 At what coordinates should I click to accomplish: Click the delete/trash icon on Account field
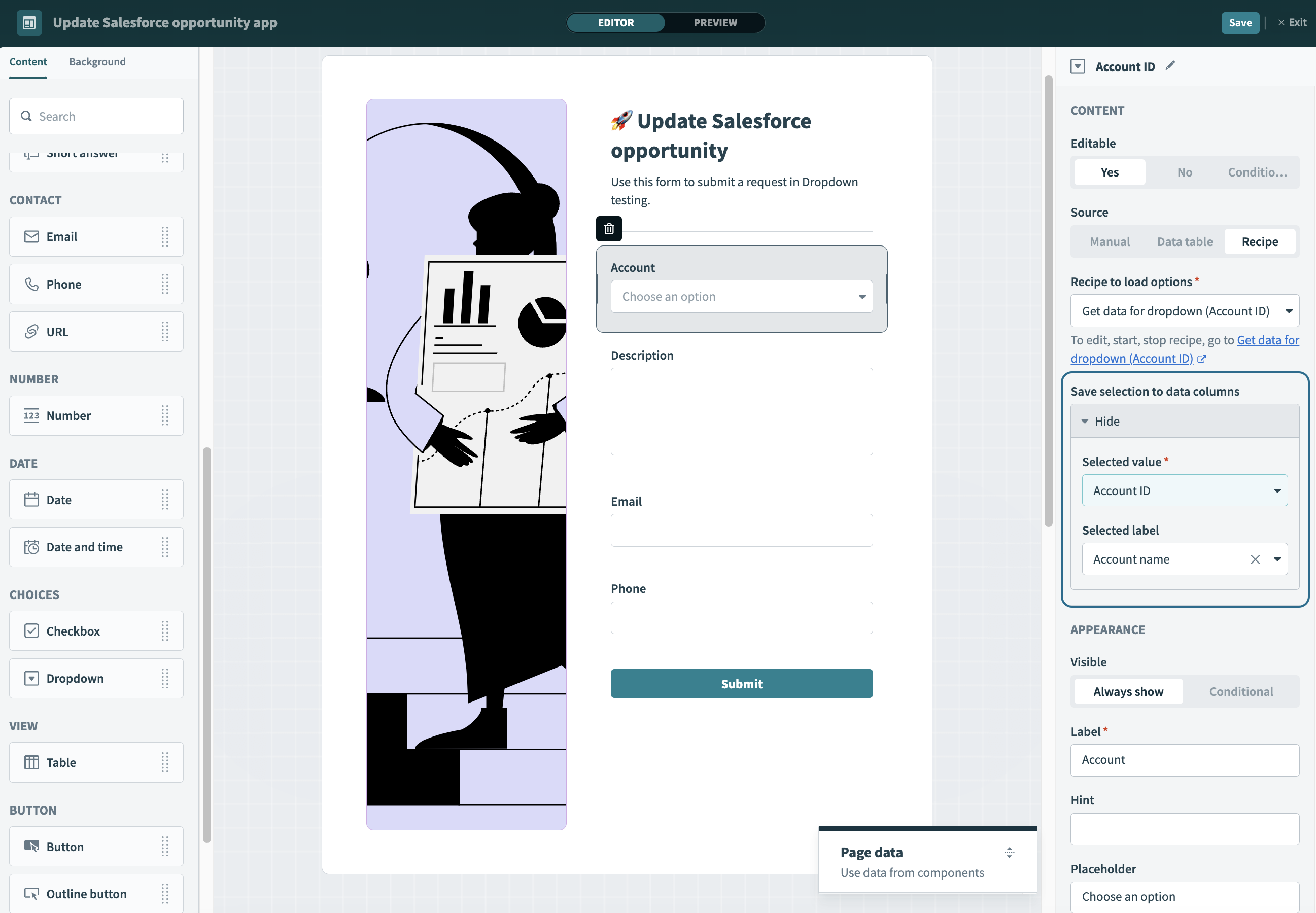point(608,228)
